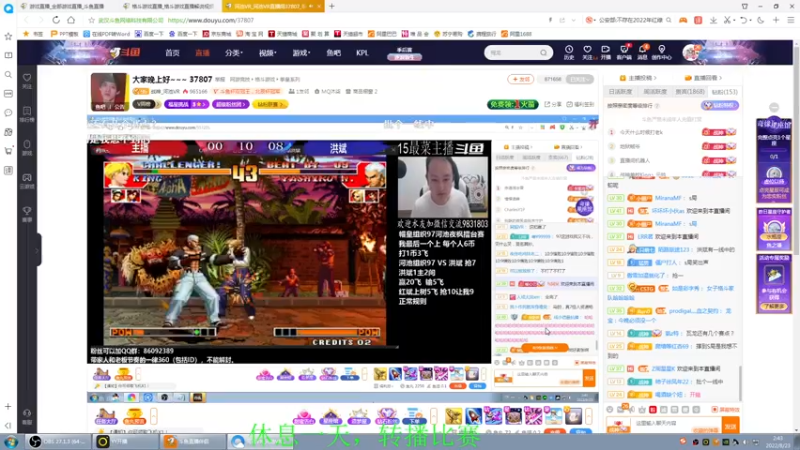This screenshot has width=800, height=450.
Task: Expand the games menu in Douyu nav
Action: point(301,53)
